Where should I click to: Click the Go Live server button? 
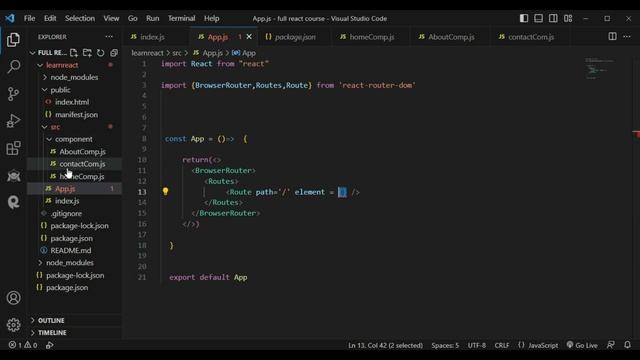coord(582,345)
